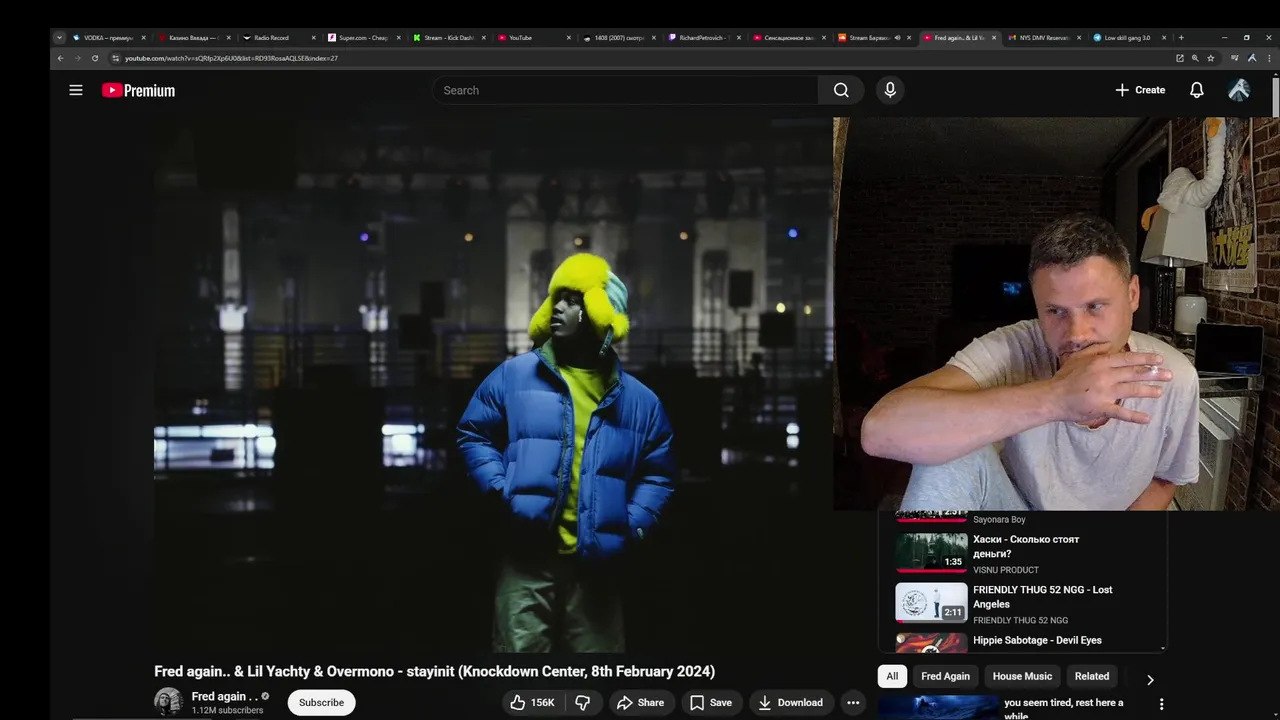Show more filter chips with right arrow
The image size is (1280, 720).
coord(1150,679)
